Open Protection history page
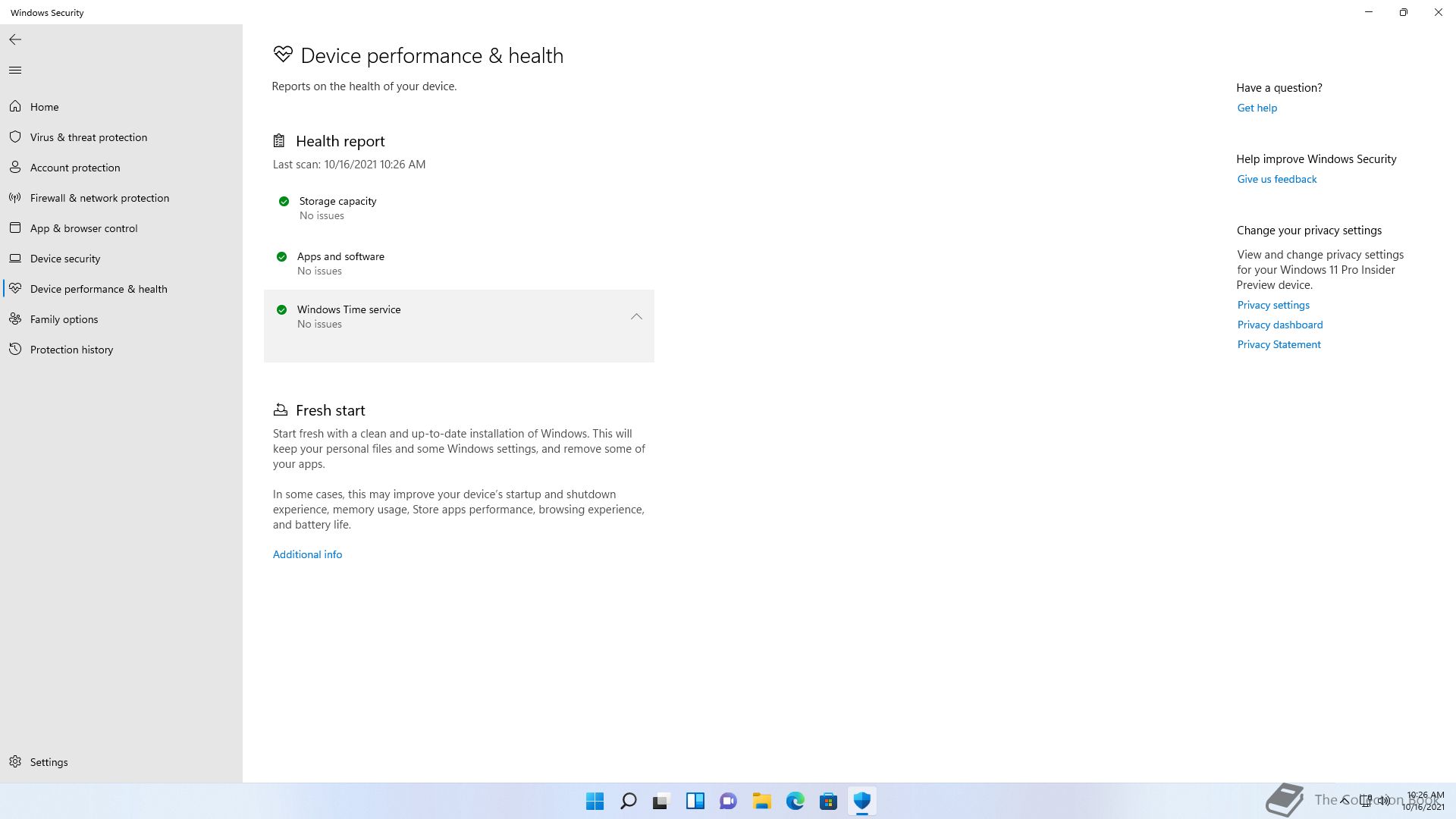 [x=121, y=350]
